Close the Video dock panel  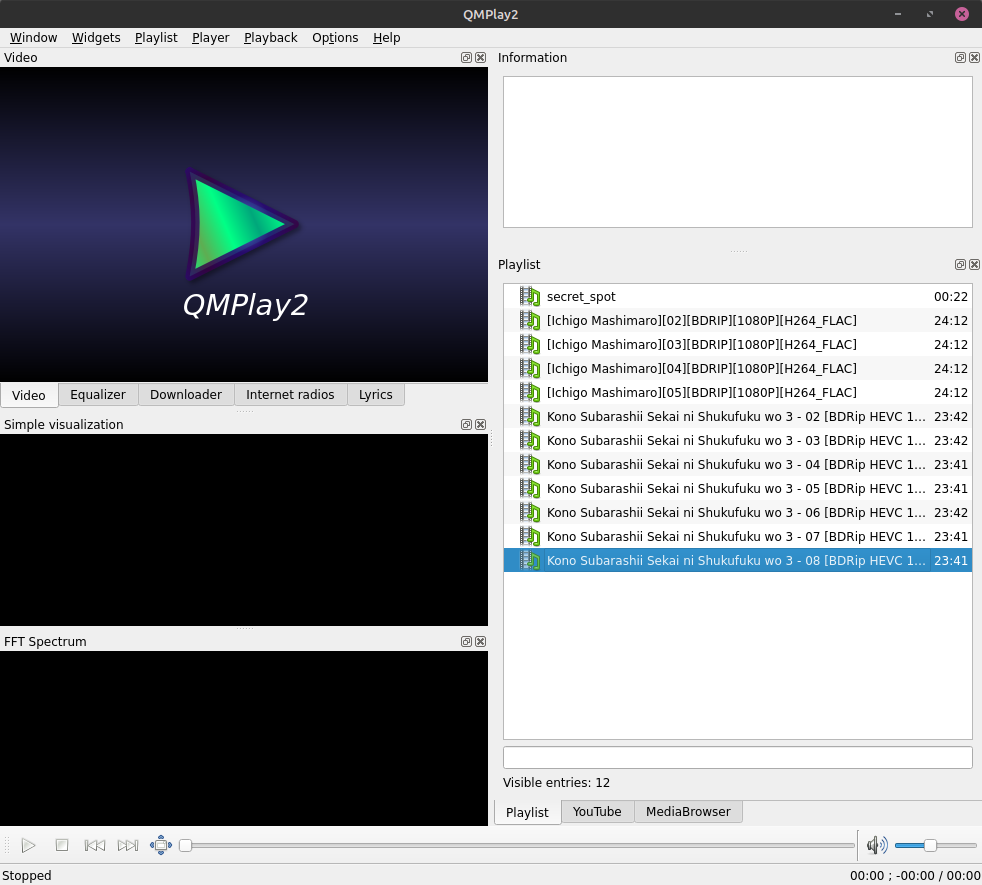coord(480,58)
